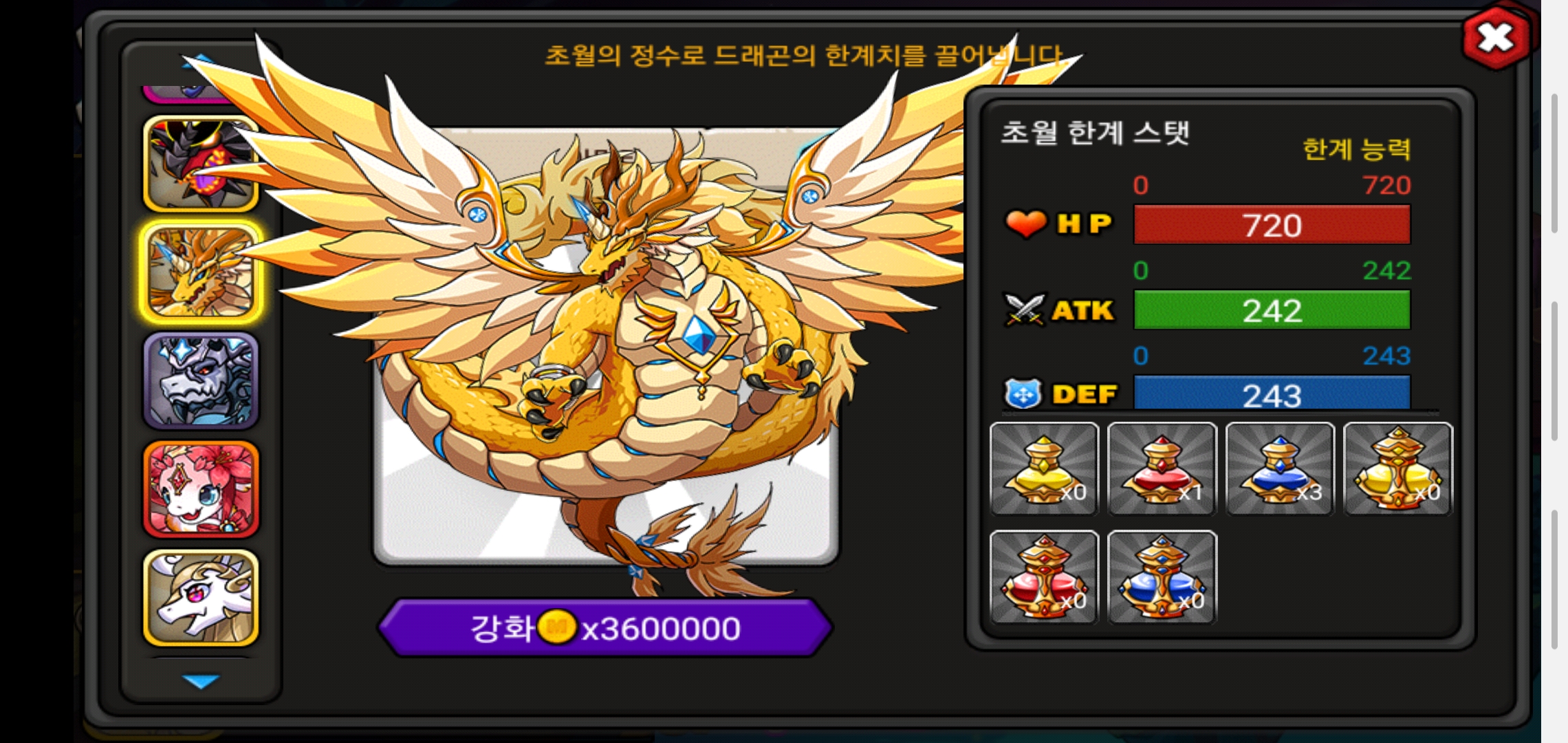Select the large blue essence potion
Viewport: 1568px width, 743px height.
pos(1162,577)
